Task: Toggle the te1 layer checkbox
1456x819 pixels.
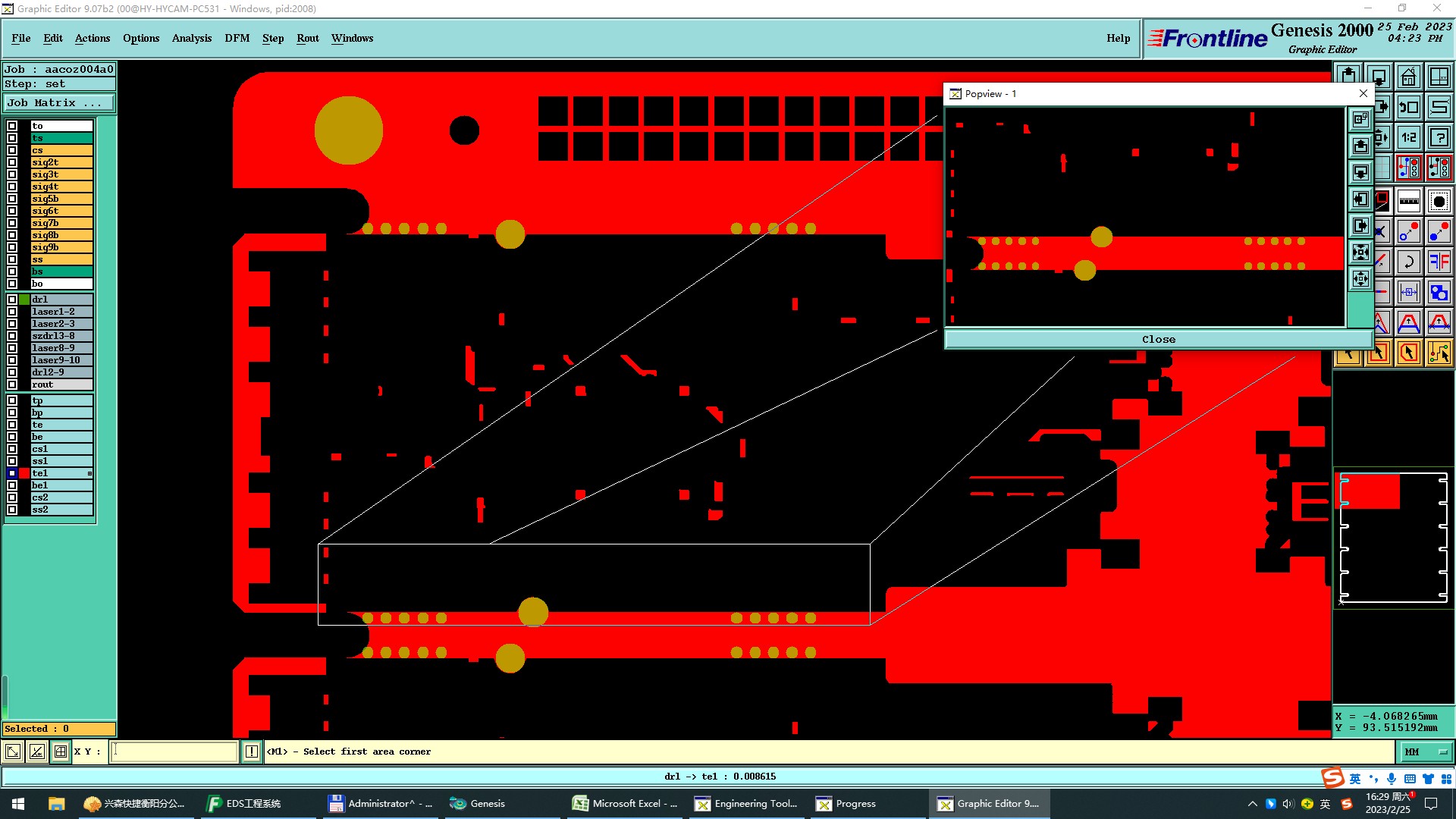Action: [x=12, y=473]
